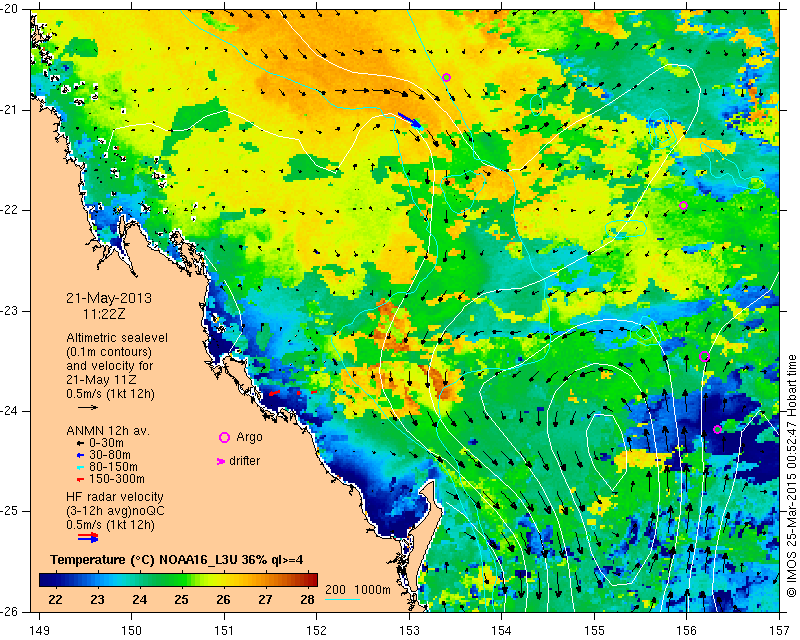Select the 'Temperature (°C) NOAA16_L3U' colorbar title
This screenshot has height=640, width=800.
(144, 560)
